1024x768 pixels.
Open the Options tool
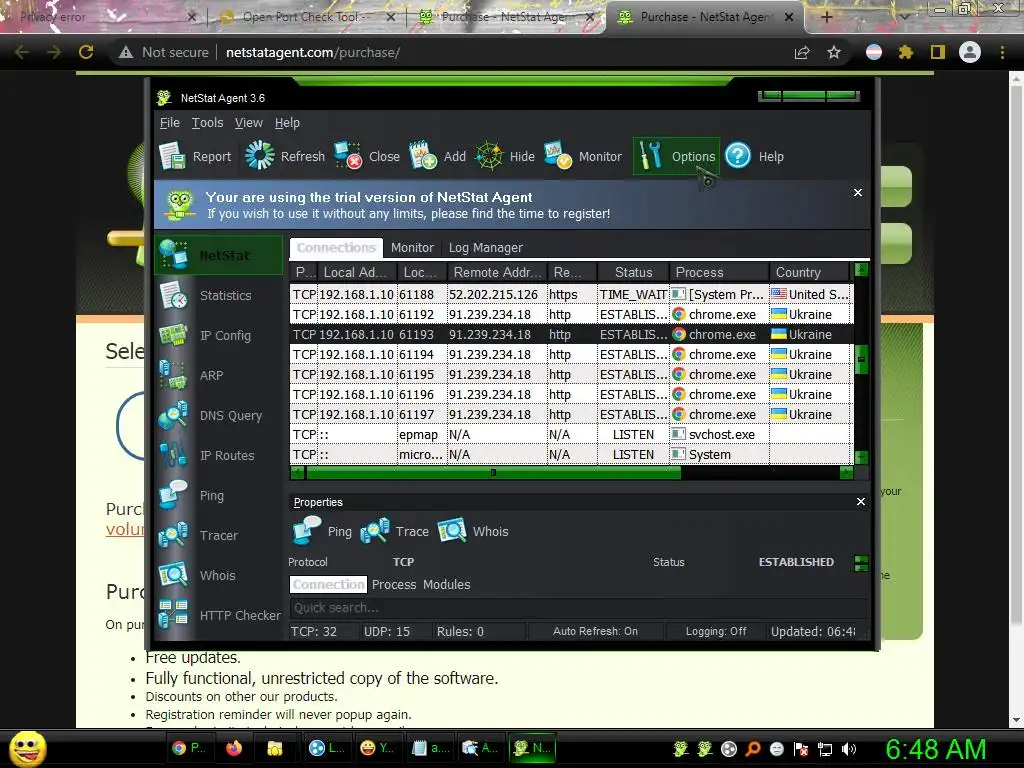tap(677, 157)
